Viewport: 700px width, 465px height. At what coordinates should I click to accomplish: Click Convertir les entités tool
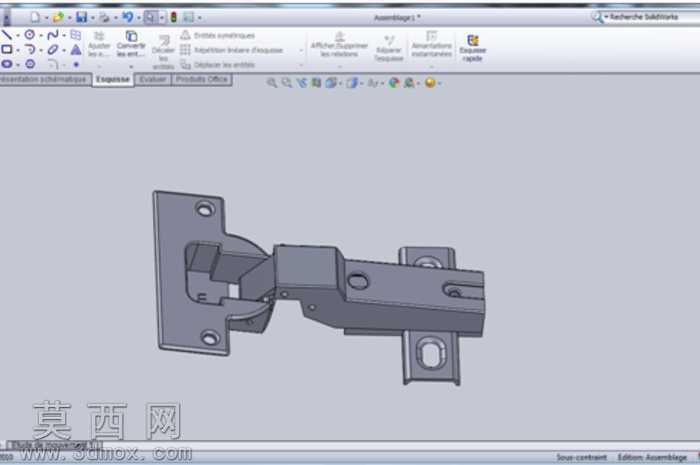pos(131,44)
